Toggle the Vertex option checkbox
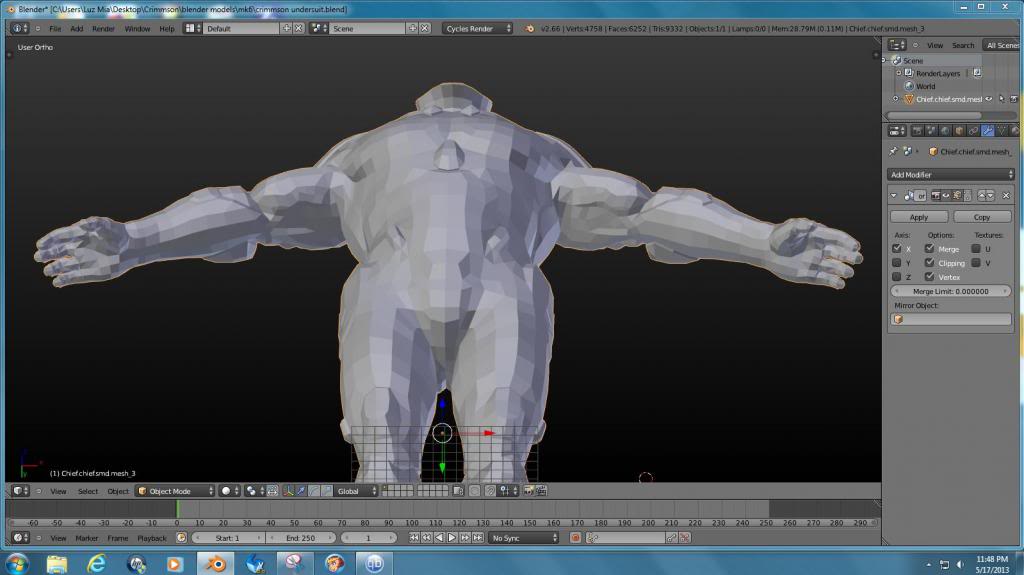Image resolution: width=1024 pixels, height=575 pixels. (929, 277)
